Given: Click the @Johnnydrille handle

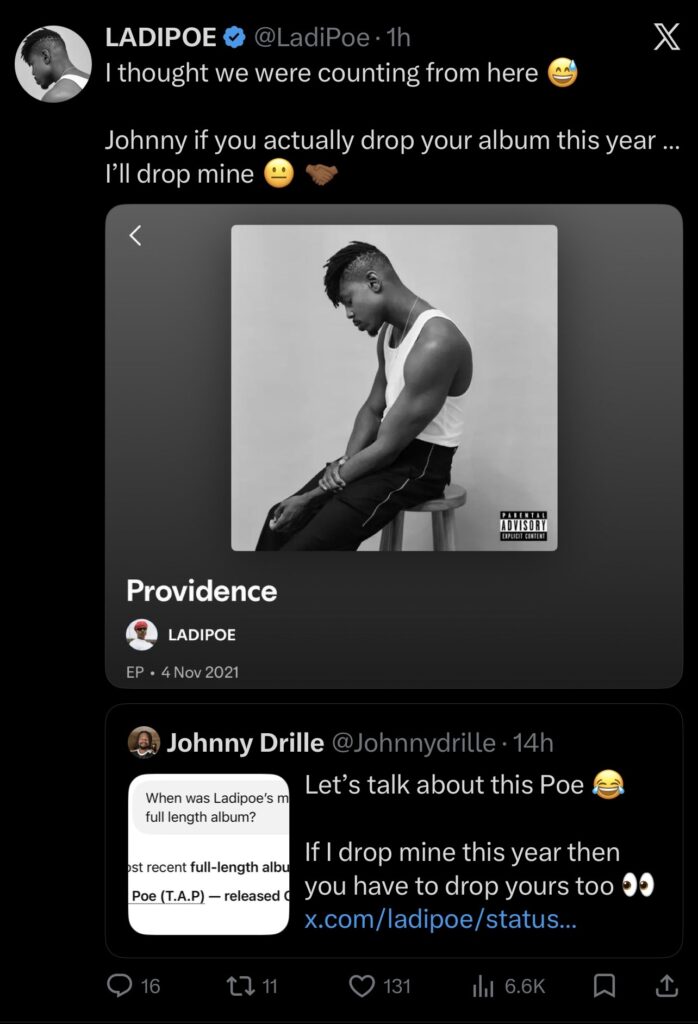Looking at the screenshot, I should 413,743.
